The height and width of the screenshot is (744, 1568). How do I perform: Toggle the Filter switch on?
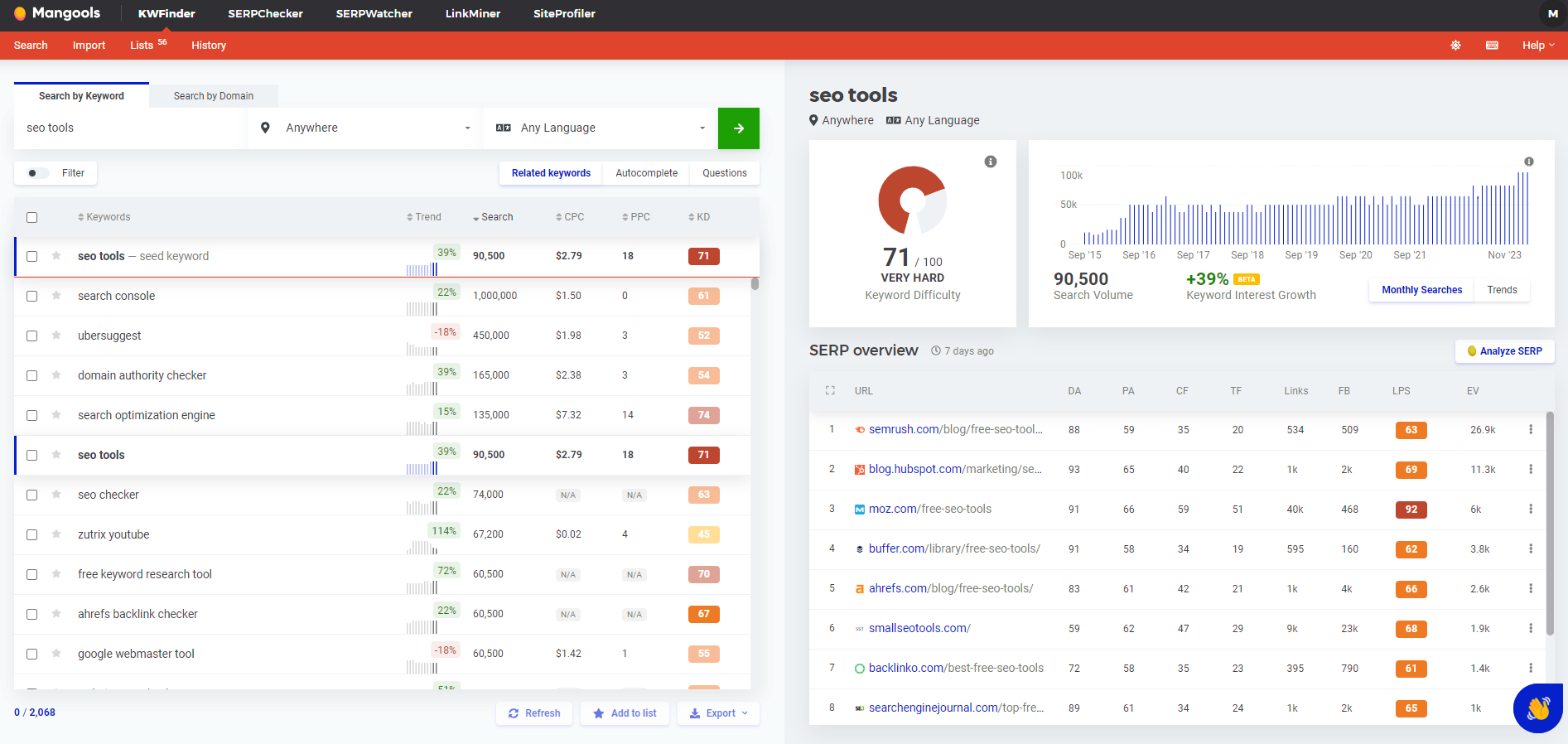37,173
